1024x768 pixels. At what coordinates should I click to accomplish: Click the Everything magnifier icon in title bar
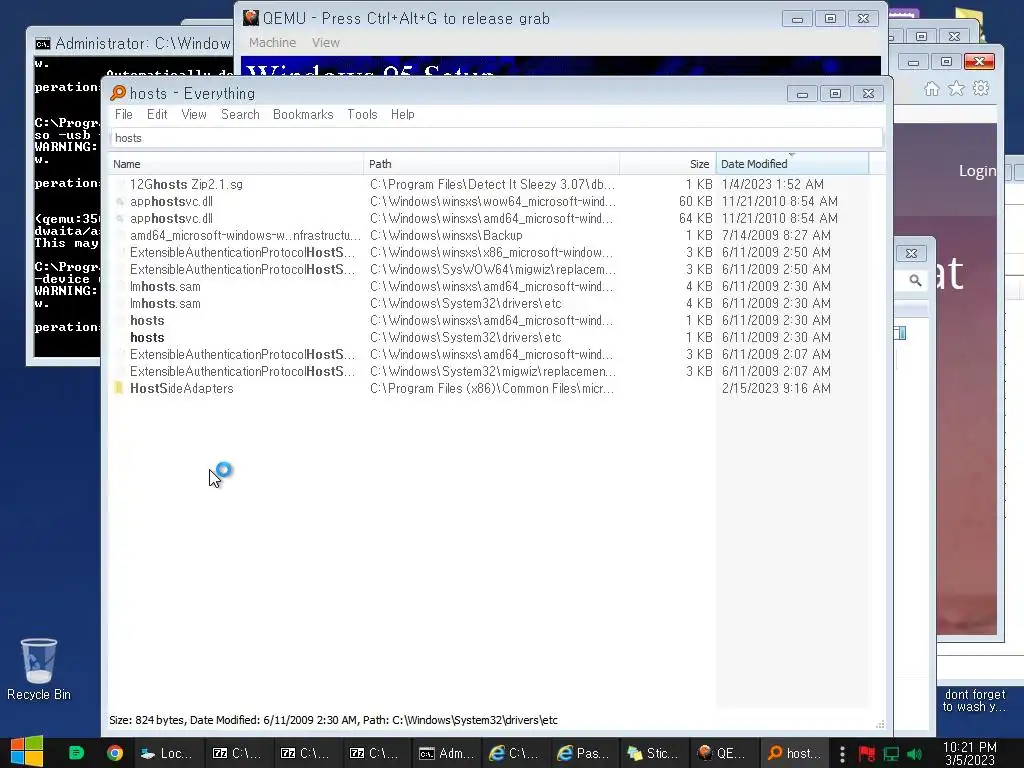[118, 93]
